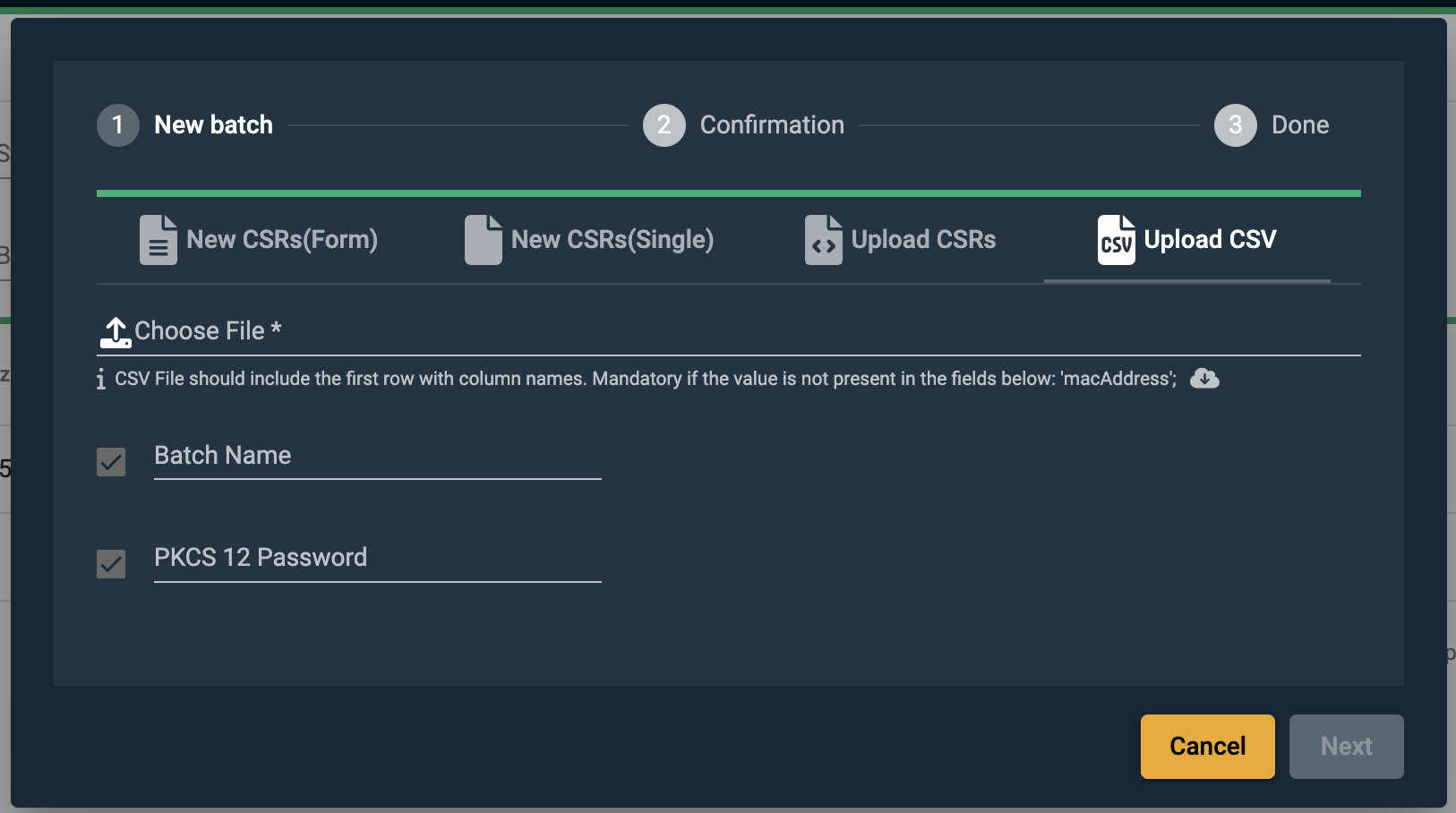Viewport: 1456px width, 813px height.
Task: Click the numbered circle for step 1
Action: (x=117, y=125)
